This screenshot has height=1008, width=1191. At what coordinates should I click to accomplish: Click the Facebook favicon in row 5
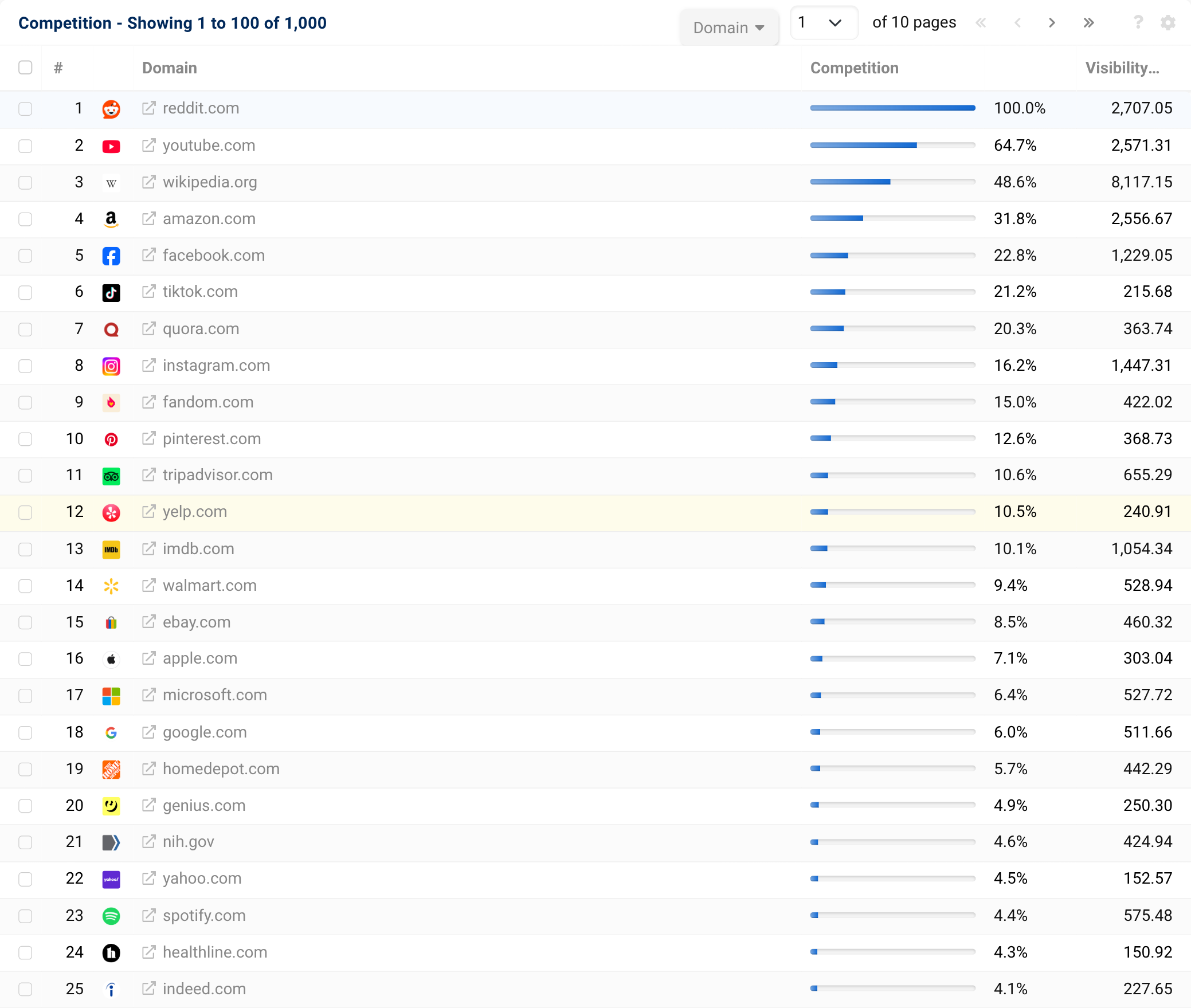pyautogui.click(x=111, y=256)
